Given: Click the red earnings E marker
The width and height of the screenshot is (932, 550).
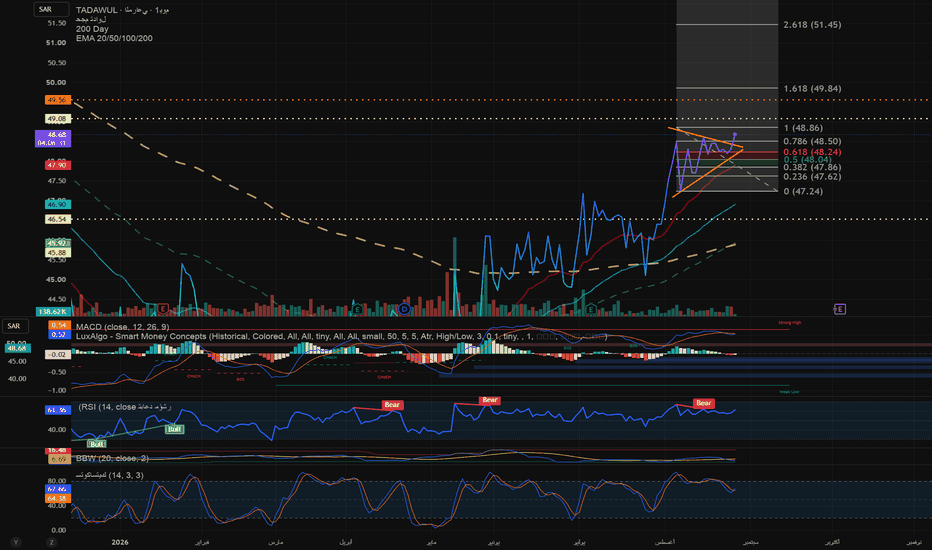Looking at the screenshot, I should pyautogui.click(x=163, y=309).
